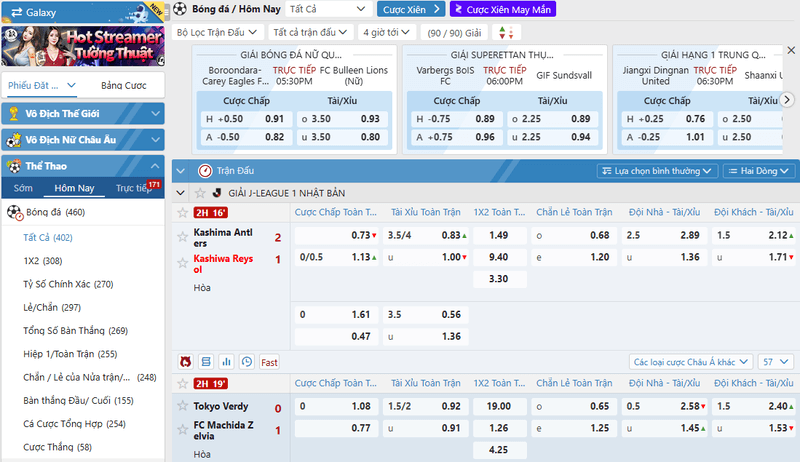Open the match history clock icon
Screen dimensions: 800x462
click(246, 362)
